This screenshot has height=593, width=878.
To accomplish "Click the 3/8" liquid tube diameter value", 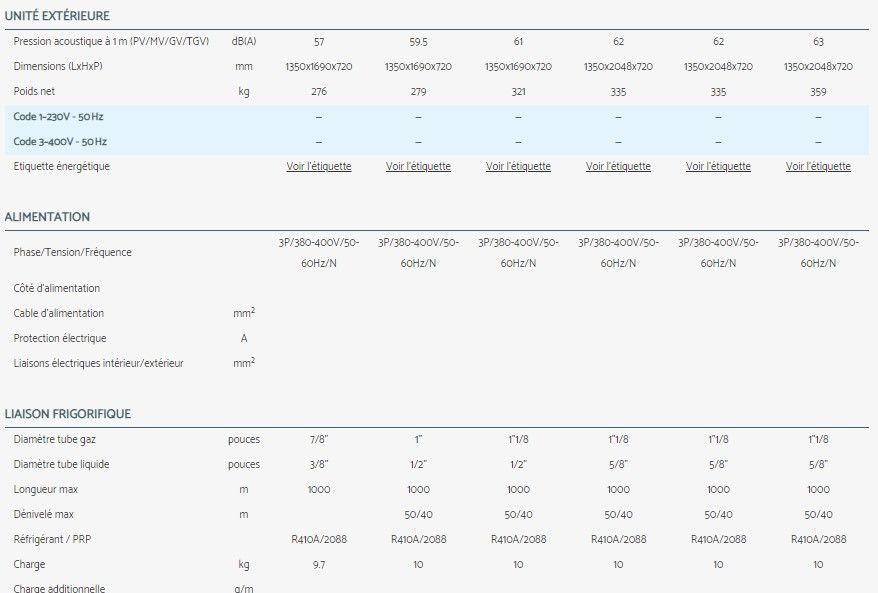I will [318, 465].
